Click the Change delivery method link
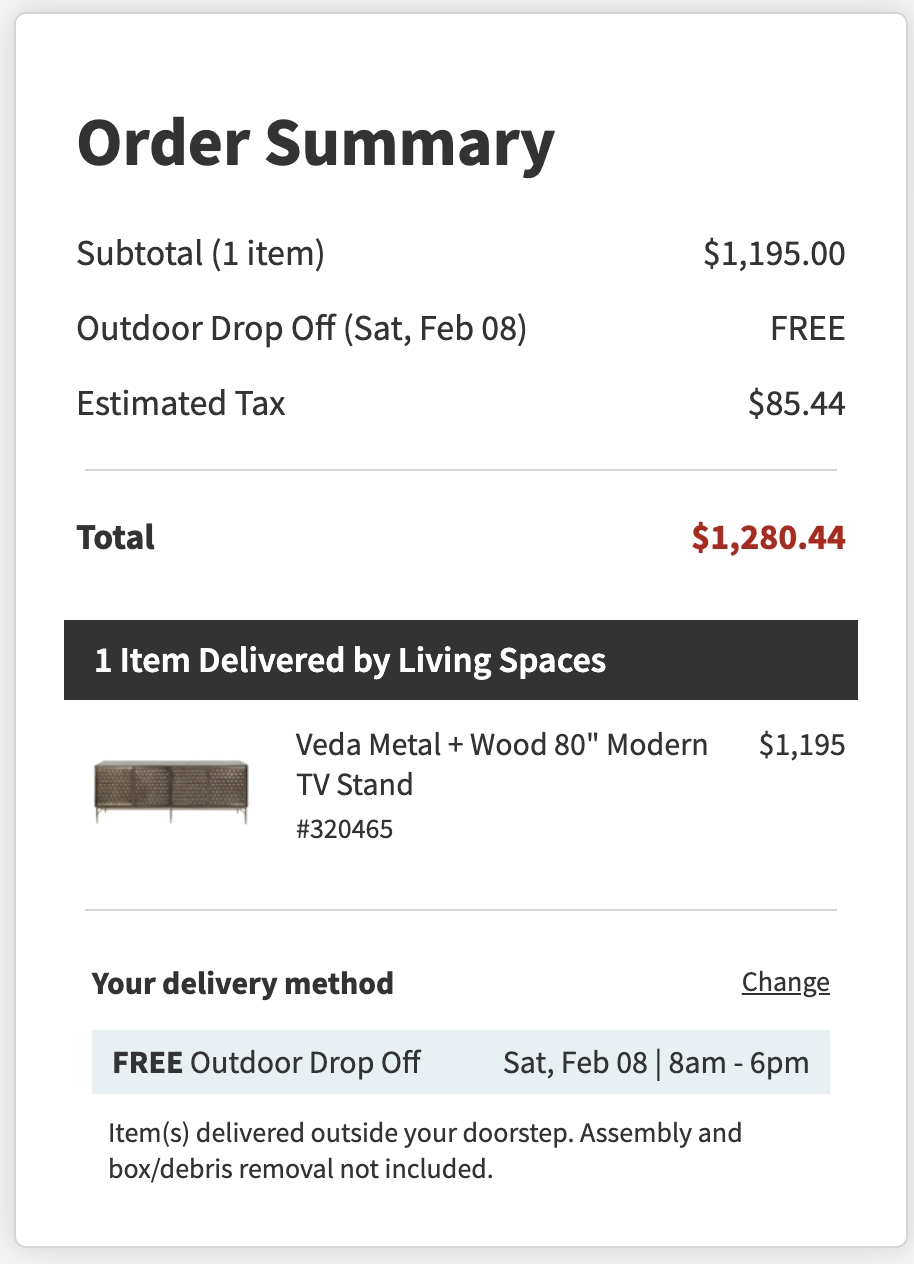 (x=785, y=983)
